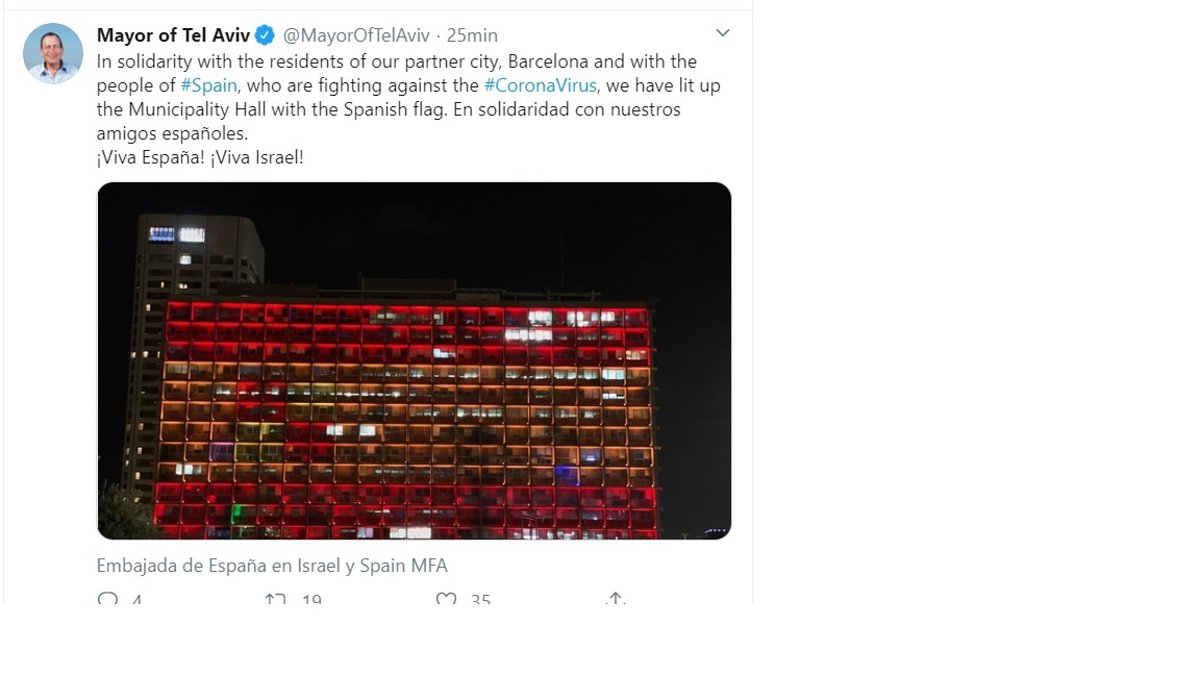Click the 25min timestamp of the tweet
The width and height of the screenshot is (1200, 675).
point(472,36)
